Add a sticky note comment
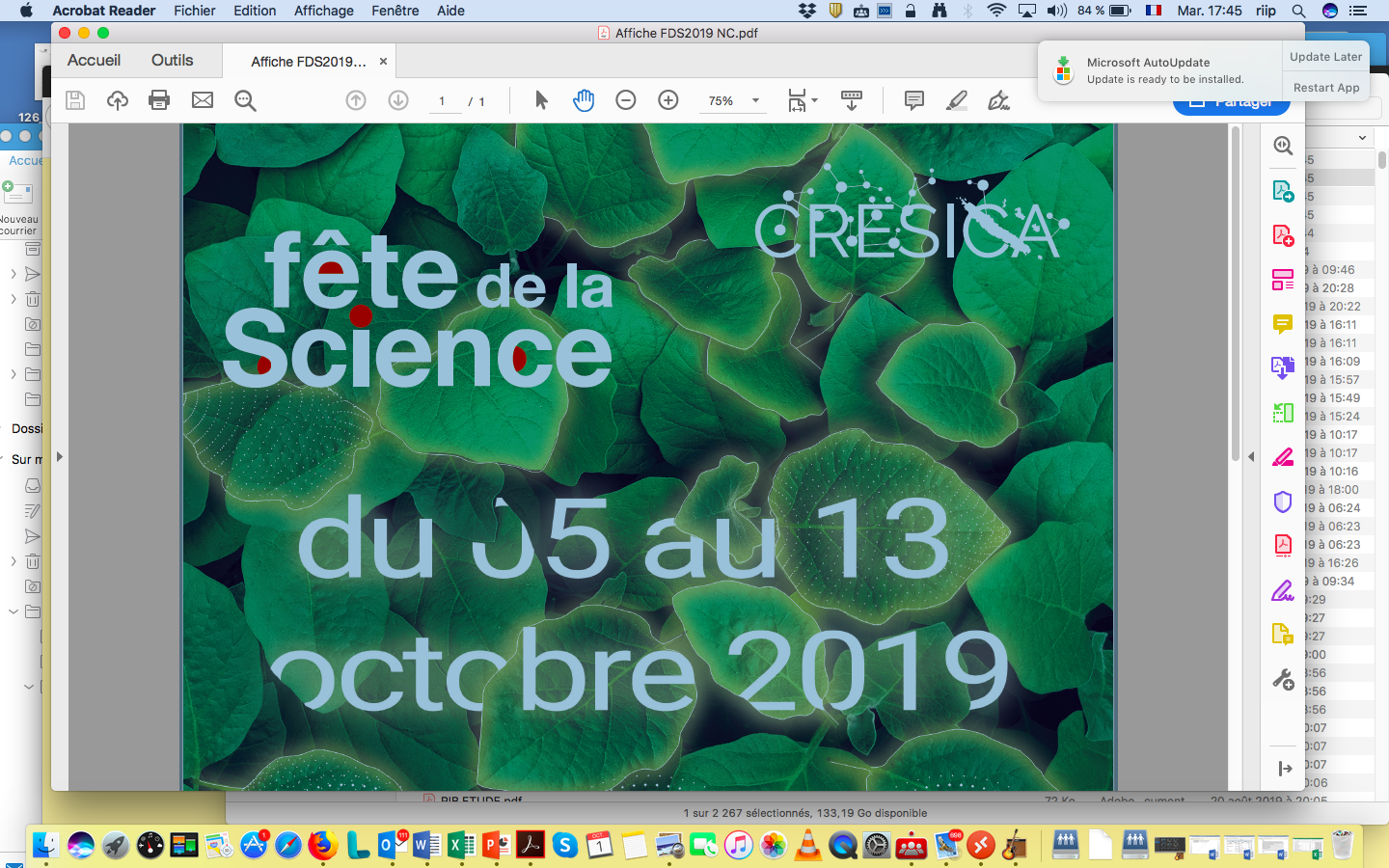1389x868 pixels. click(914, 100)
